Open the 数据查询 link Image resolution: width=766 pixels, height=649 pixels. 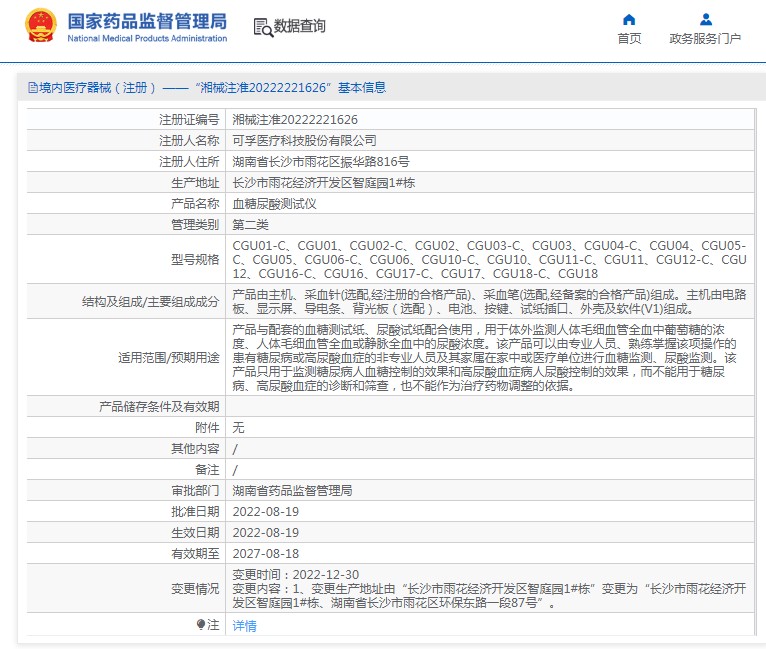pos(299,26)
